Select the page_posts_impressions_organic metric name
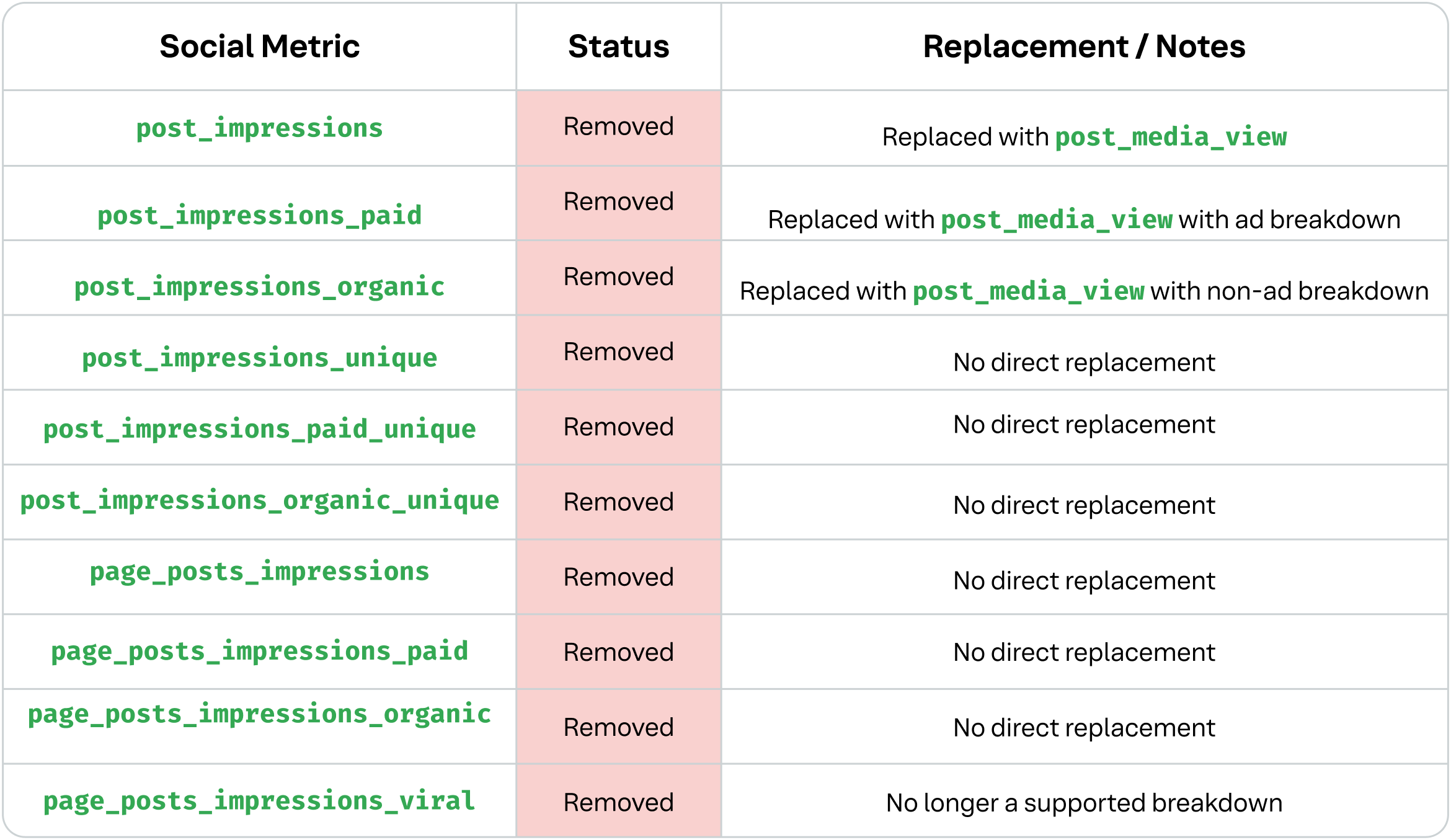 [x=259, y=714]
